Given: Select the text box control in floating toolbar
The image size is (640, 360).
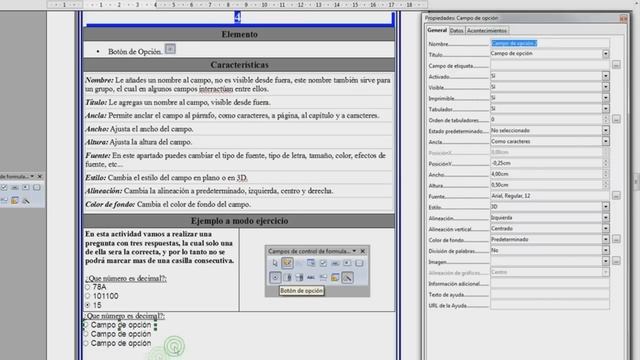Looking at the screenshot, I should click(x=15, y=187).
